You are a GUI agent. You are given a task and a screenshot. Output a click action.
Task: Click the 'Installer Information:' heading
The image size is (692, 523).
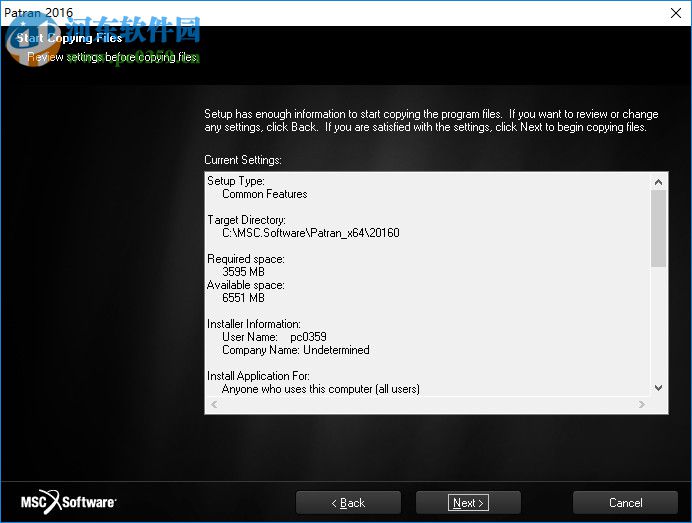(x=254, y=324)
